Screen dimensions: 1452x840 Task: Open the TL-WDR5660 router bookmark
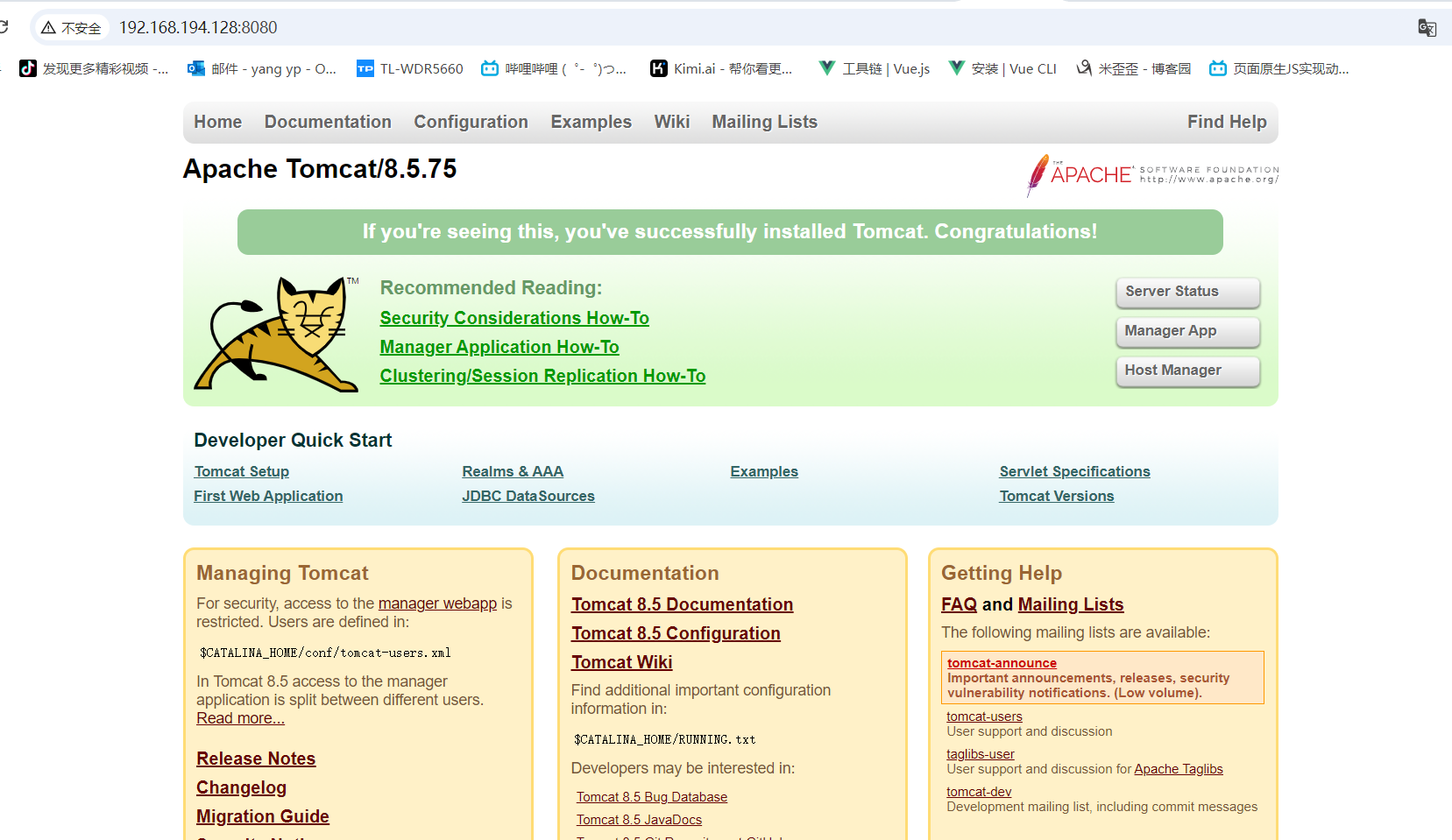tap(410, 68)
